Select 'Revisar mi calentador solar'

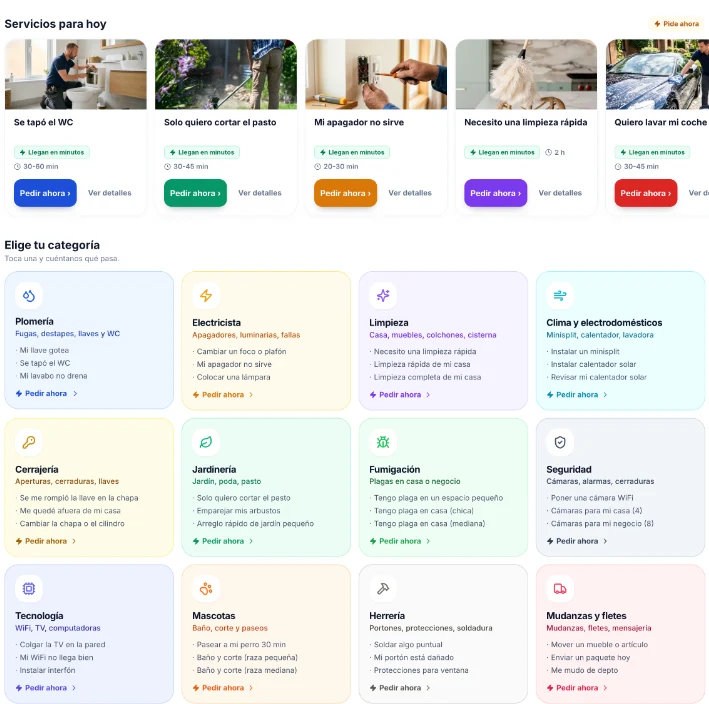(x=598, y=377)
